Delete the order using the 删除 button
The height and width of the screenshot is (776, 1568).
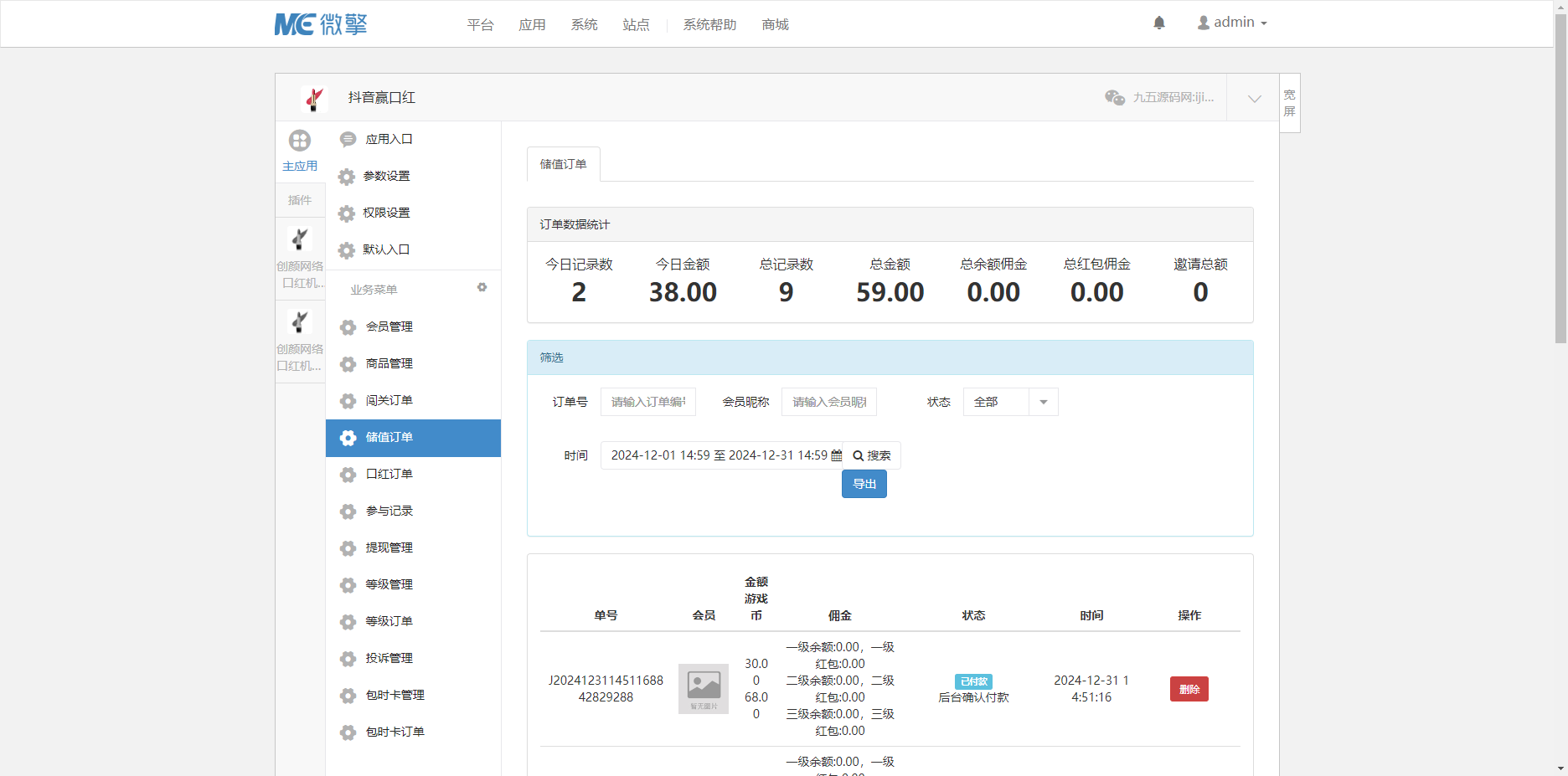[x=1189, y=688]
